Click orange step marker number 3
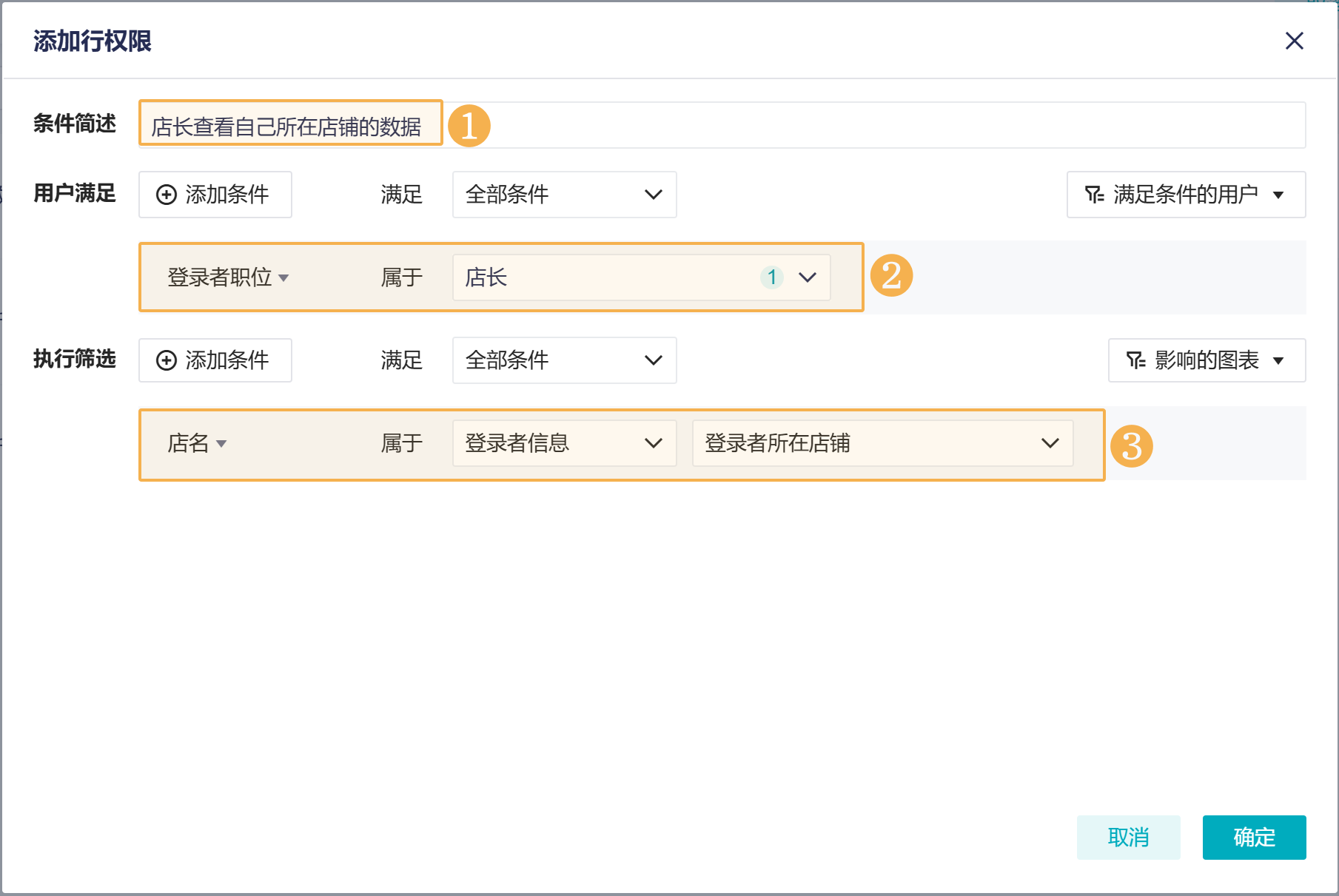This screenshot has height=896, width=1339. pos(1131,446)
